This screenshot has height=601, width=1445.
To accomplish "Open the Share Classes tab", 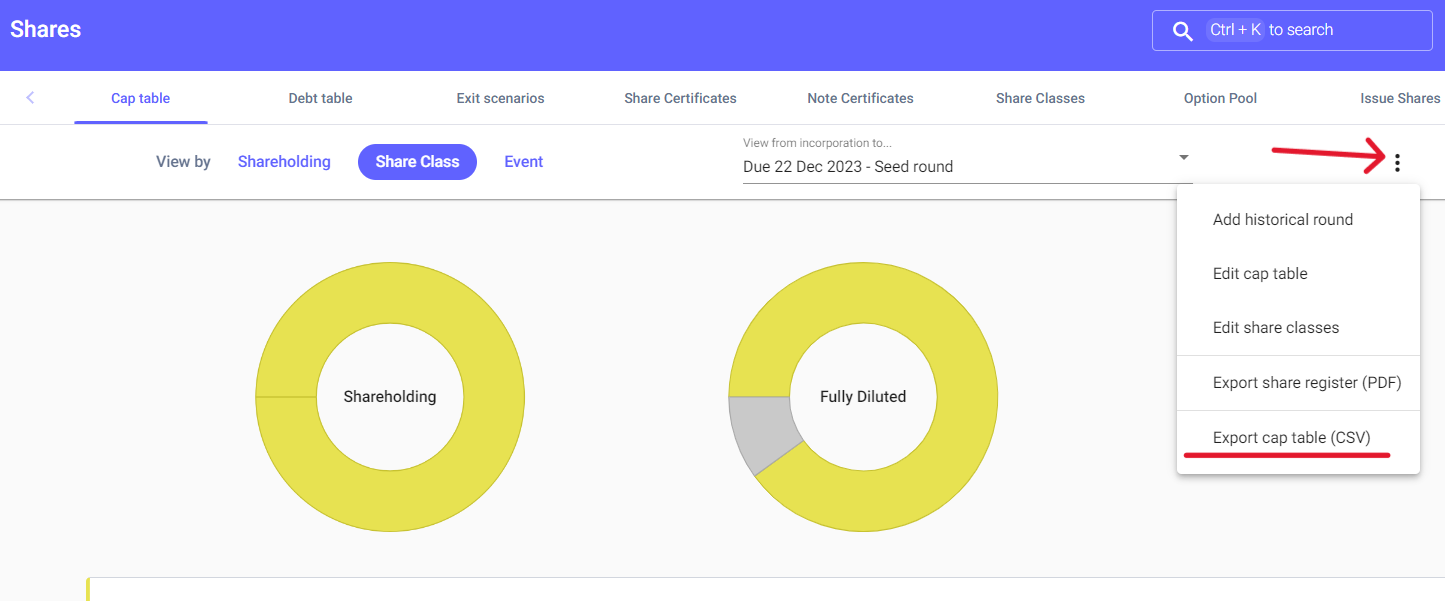I will tap(1040, 98).
